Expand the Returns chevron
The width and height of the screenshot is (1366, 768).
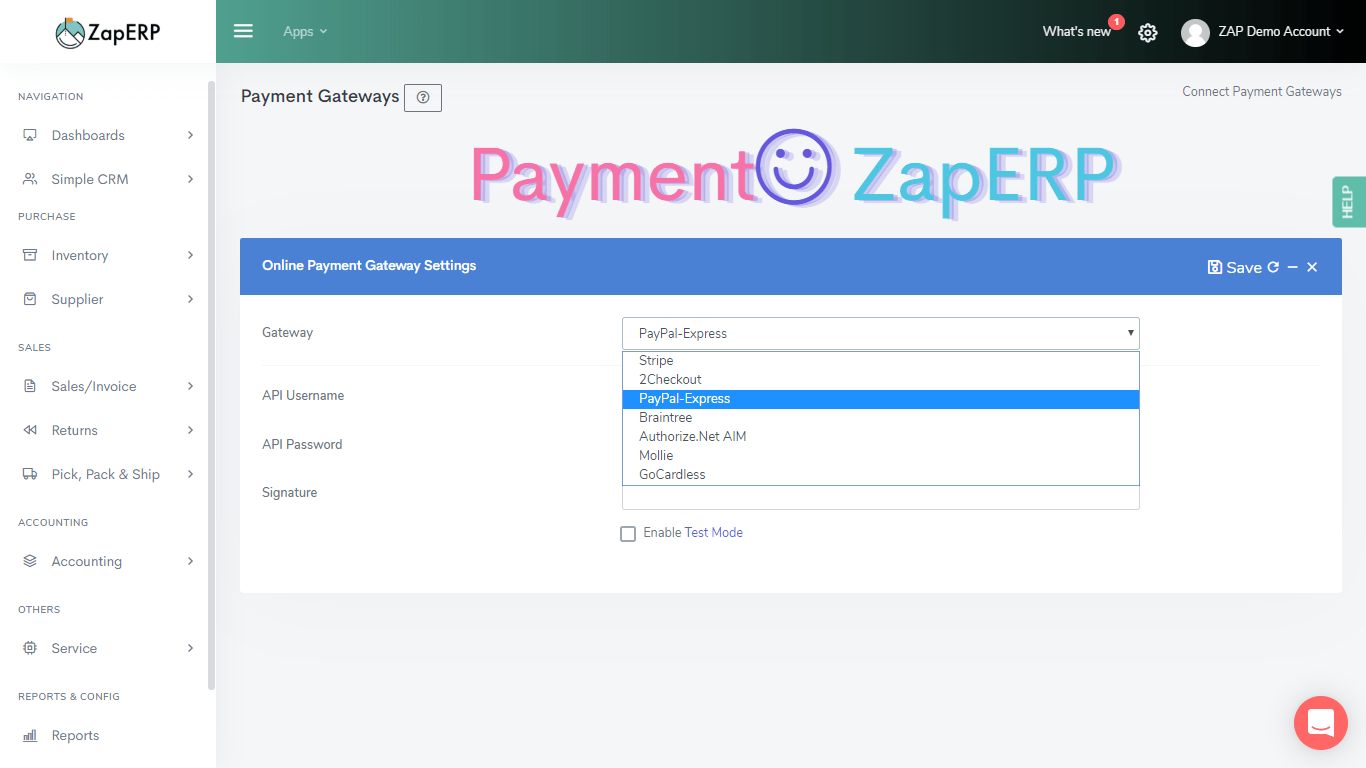(x=190, y=430)
